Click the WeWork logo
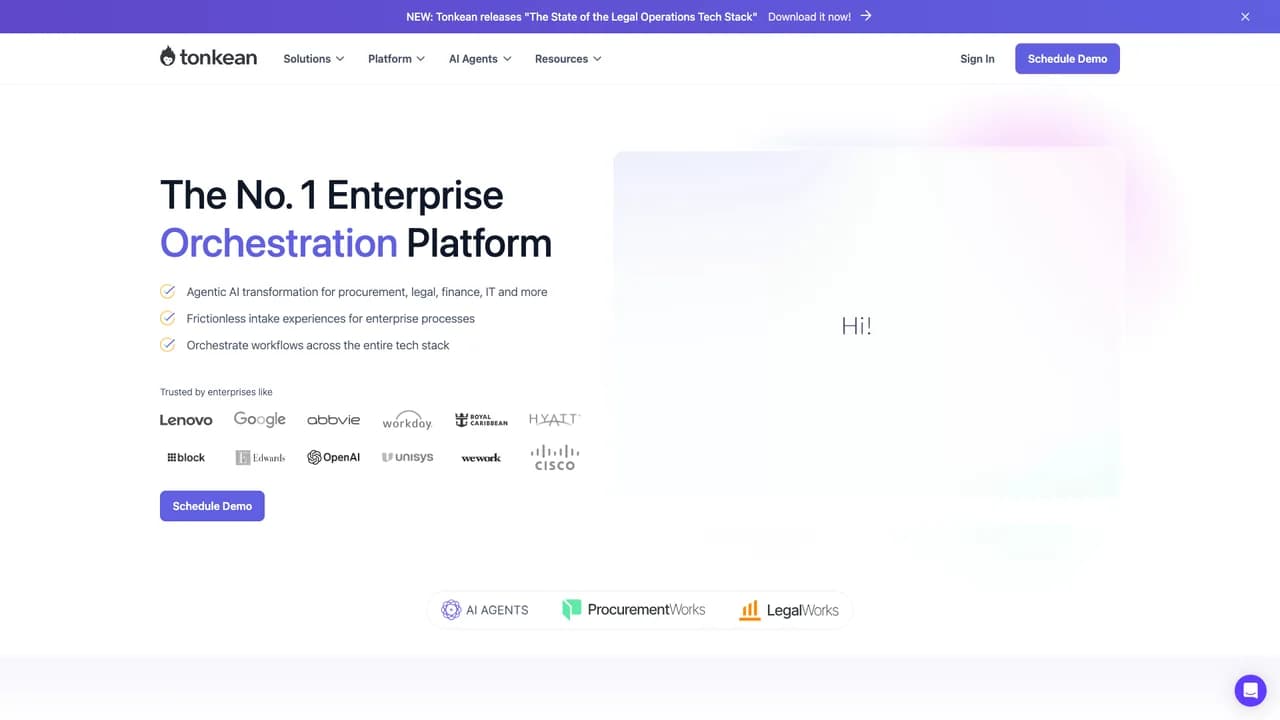Image resolution: width=1280 pixels, height=720 pixels. (481, 458)
